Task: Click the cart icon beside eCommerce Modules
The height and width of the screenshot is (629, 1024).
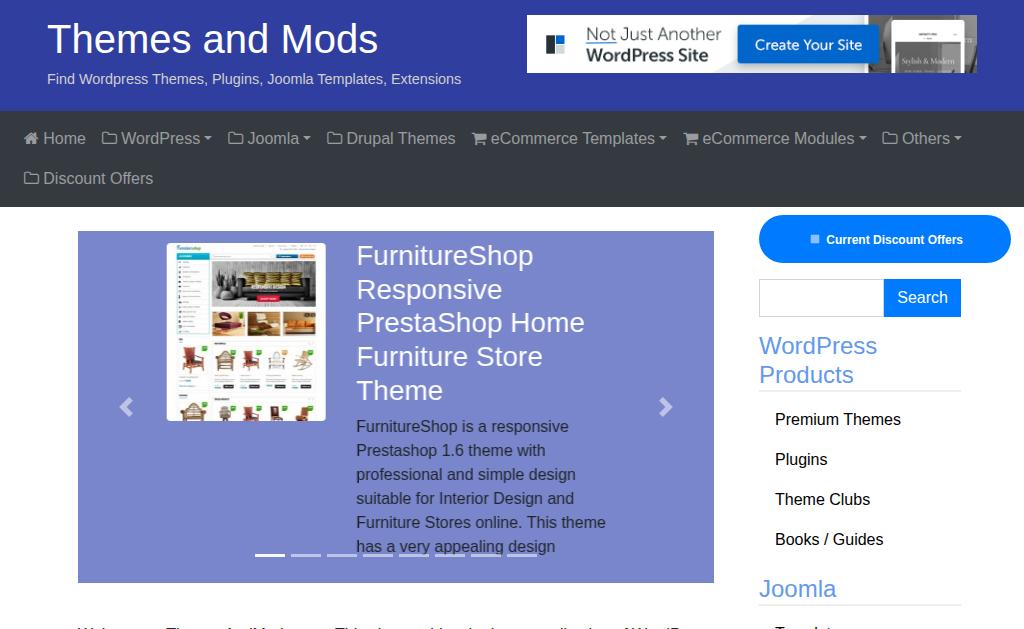Action: pos(691,138)
